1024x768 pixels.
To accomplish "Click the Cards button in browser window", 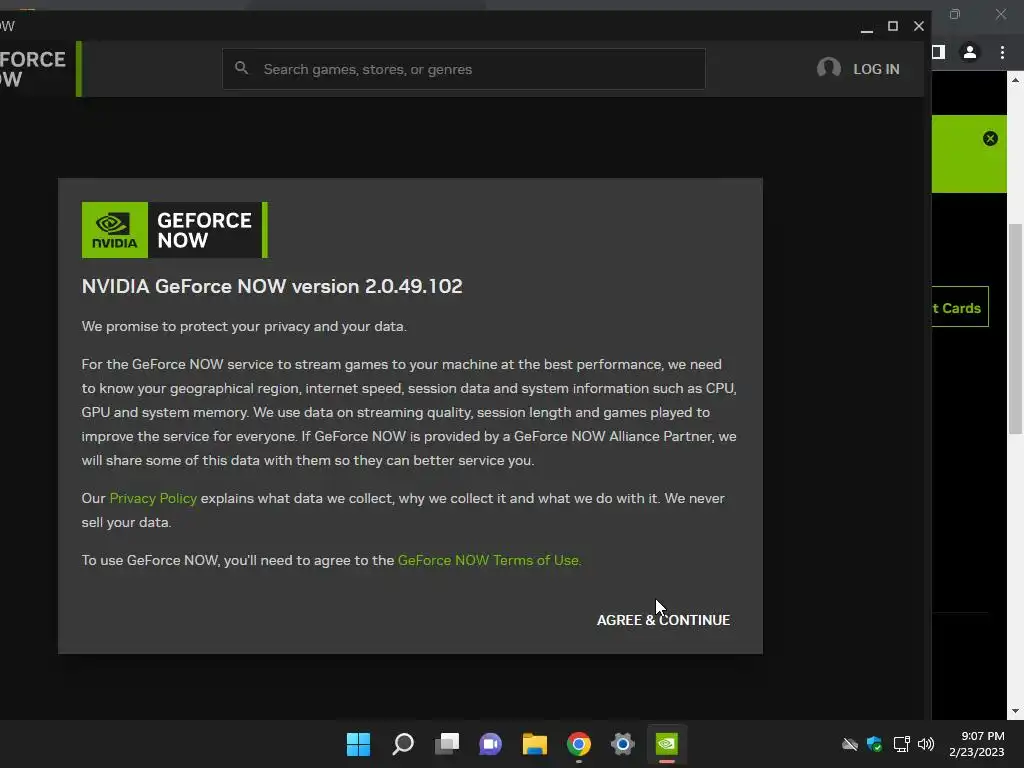I will tap(960, 306).
